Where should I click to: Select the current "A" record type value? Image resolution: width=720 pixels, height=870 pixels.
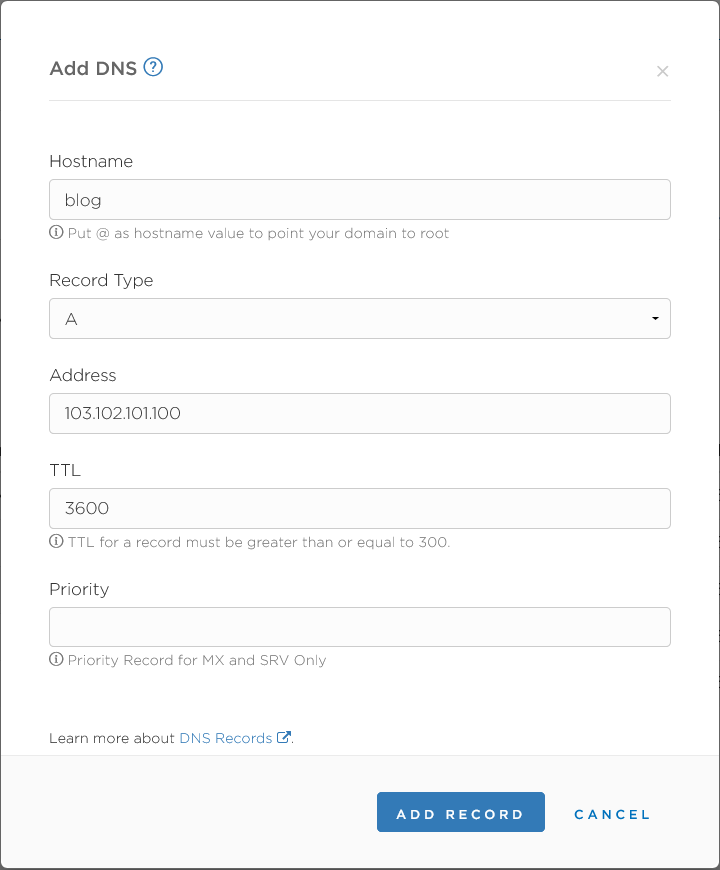360,318
